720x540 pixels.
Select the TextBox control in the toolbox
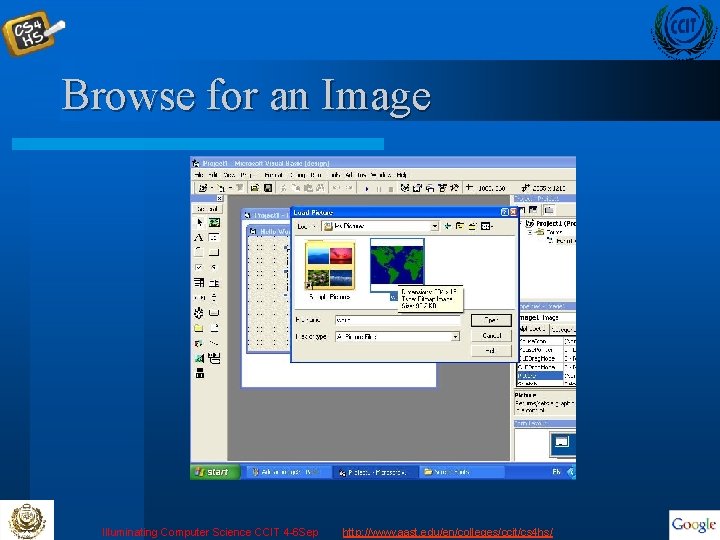point(214,237)
